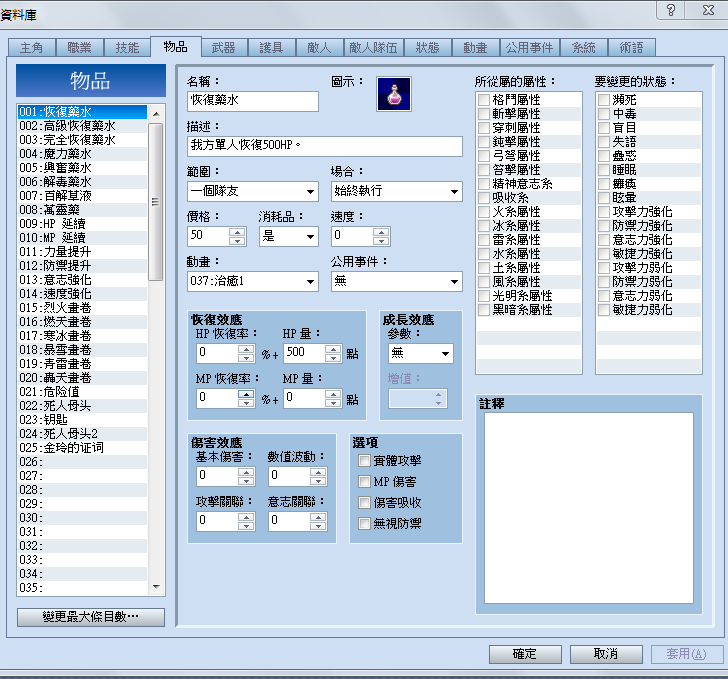Image resolution: width=728 pixels, height=679 pixels.
Task: Click the help question mark button
Action: tap(670, 10)
